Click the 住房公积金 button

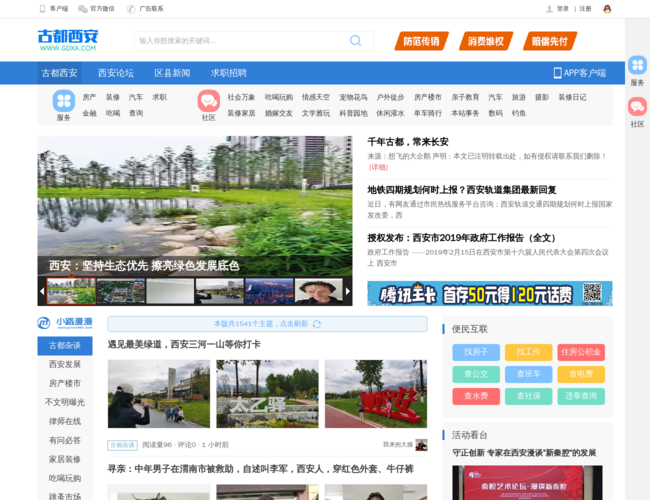(x=581, y=352)
